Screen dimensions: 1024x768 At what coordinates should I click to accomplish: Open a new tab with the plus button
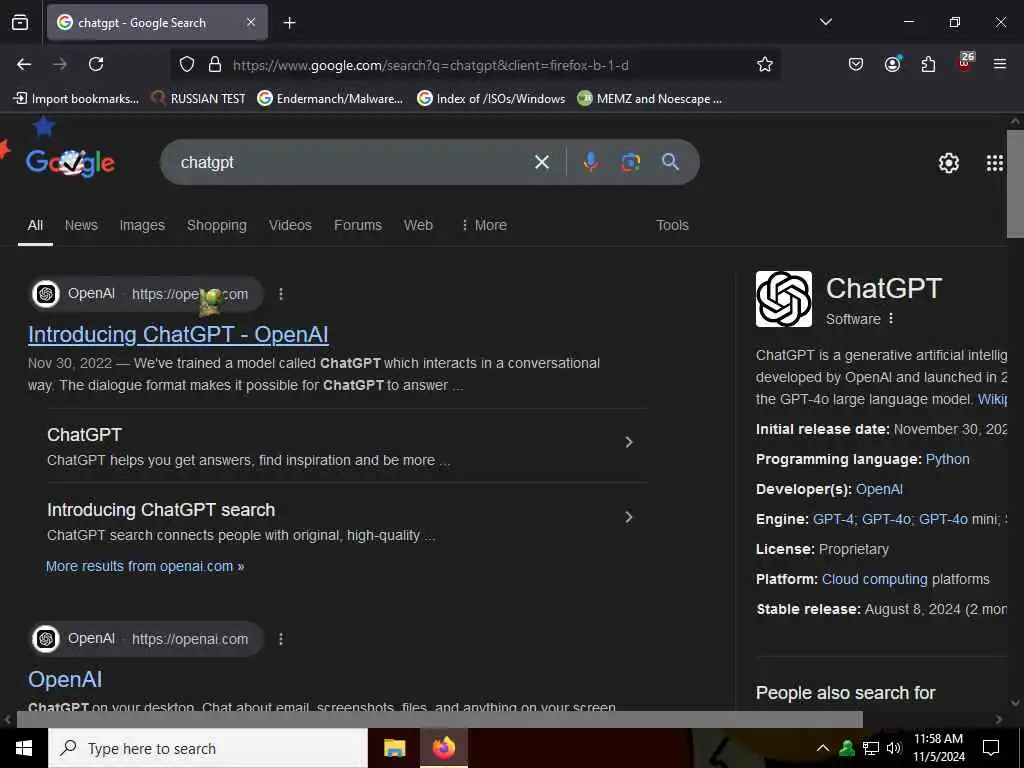pos(289,23)
